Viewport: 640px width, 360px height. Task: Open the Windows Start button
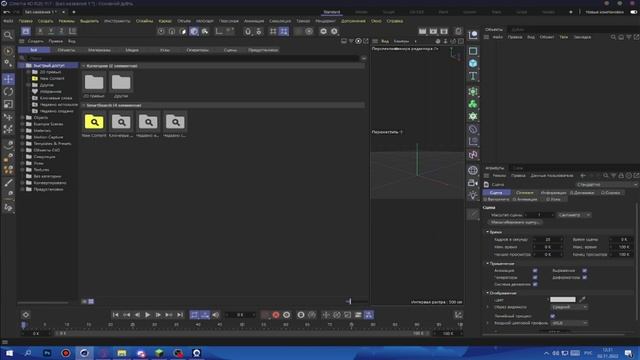point(9,353)
